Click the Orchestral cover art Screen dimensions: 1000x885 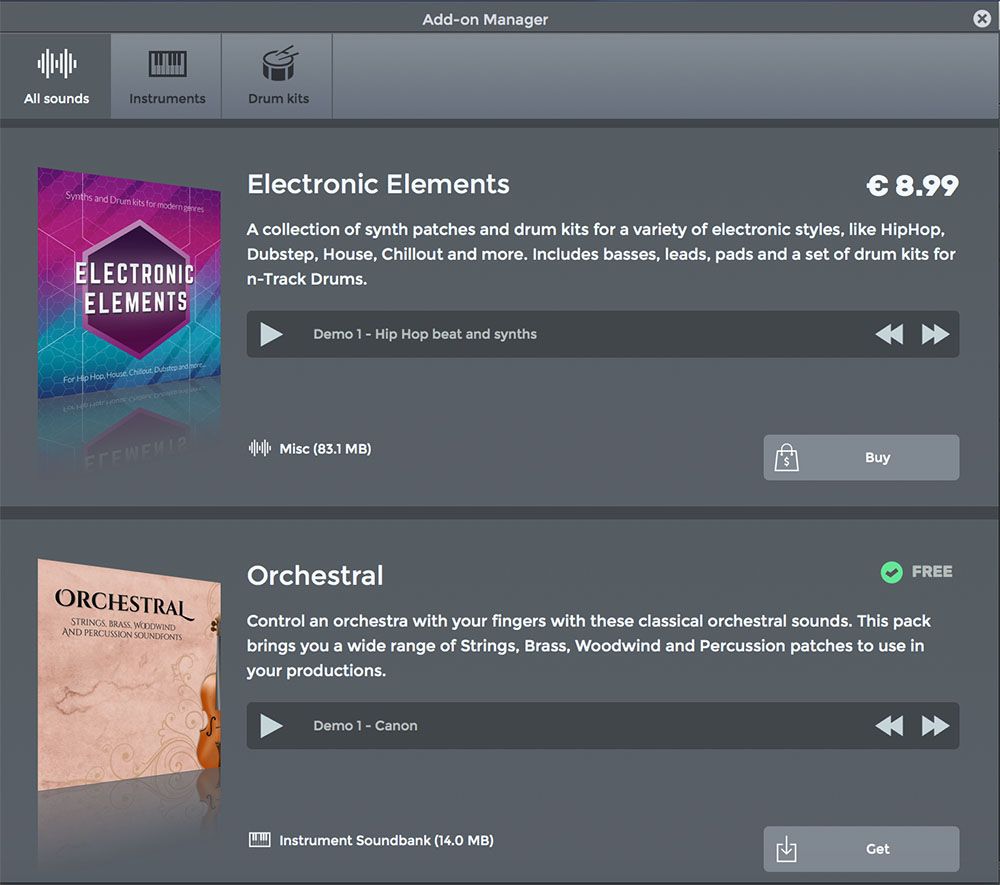[x=129, y=675]
